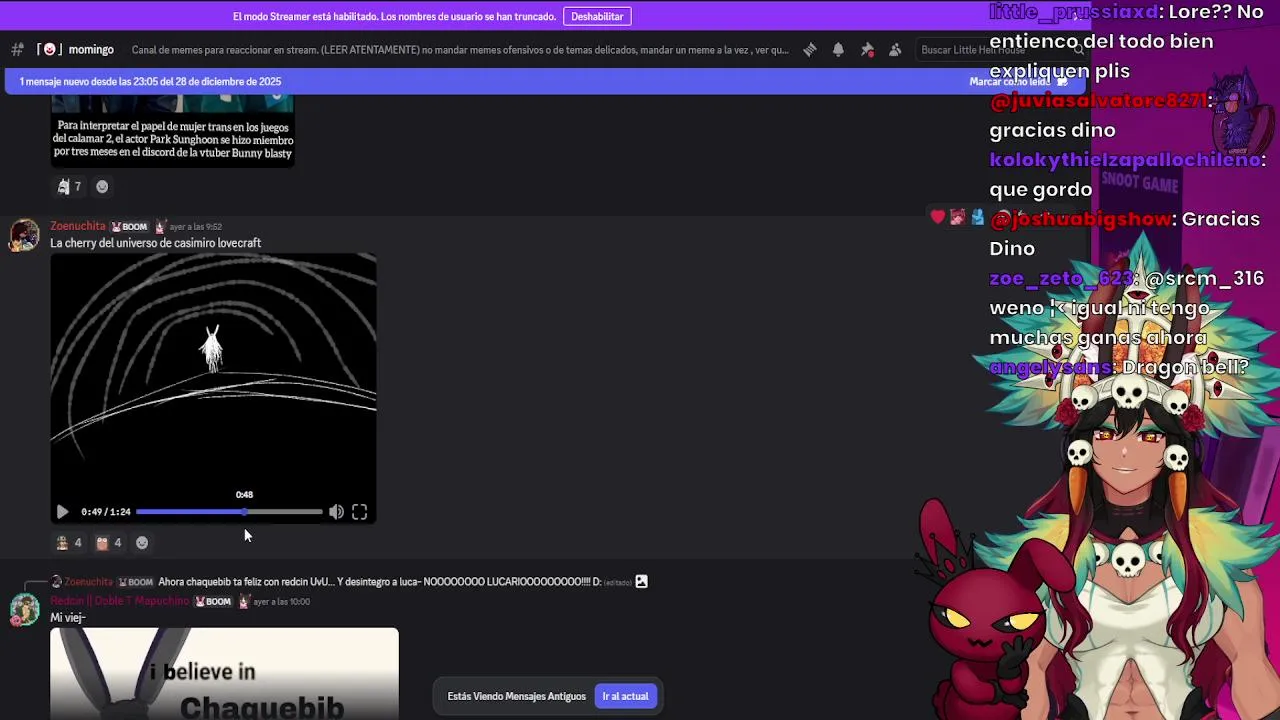Open notification settings bell icon
This screenshot has height=720, width=1280.
[x=838, y=50]
